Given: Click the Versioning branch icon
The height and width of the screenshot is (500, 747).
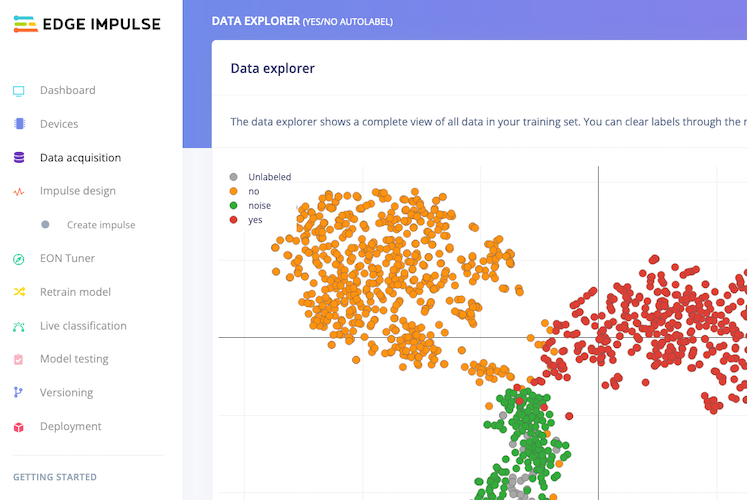Looking at the screenshot, I should pos(19,393).
